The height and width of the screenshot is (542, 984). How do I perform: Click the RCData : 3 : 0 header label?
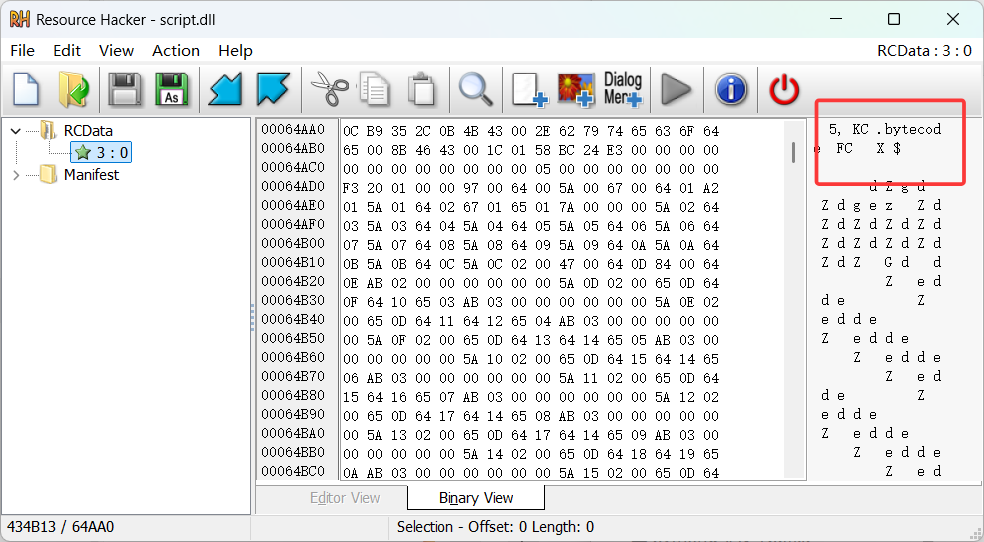(924, 51)
